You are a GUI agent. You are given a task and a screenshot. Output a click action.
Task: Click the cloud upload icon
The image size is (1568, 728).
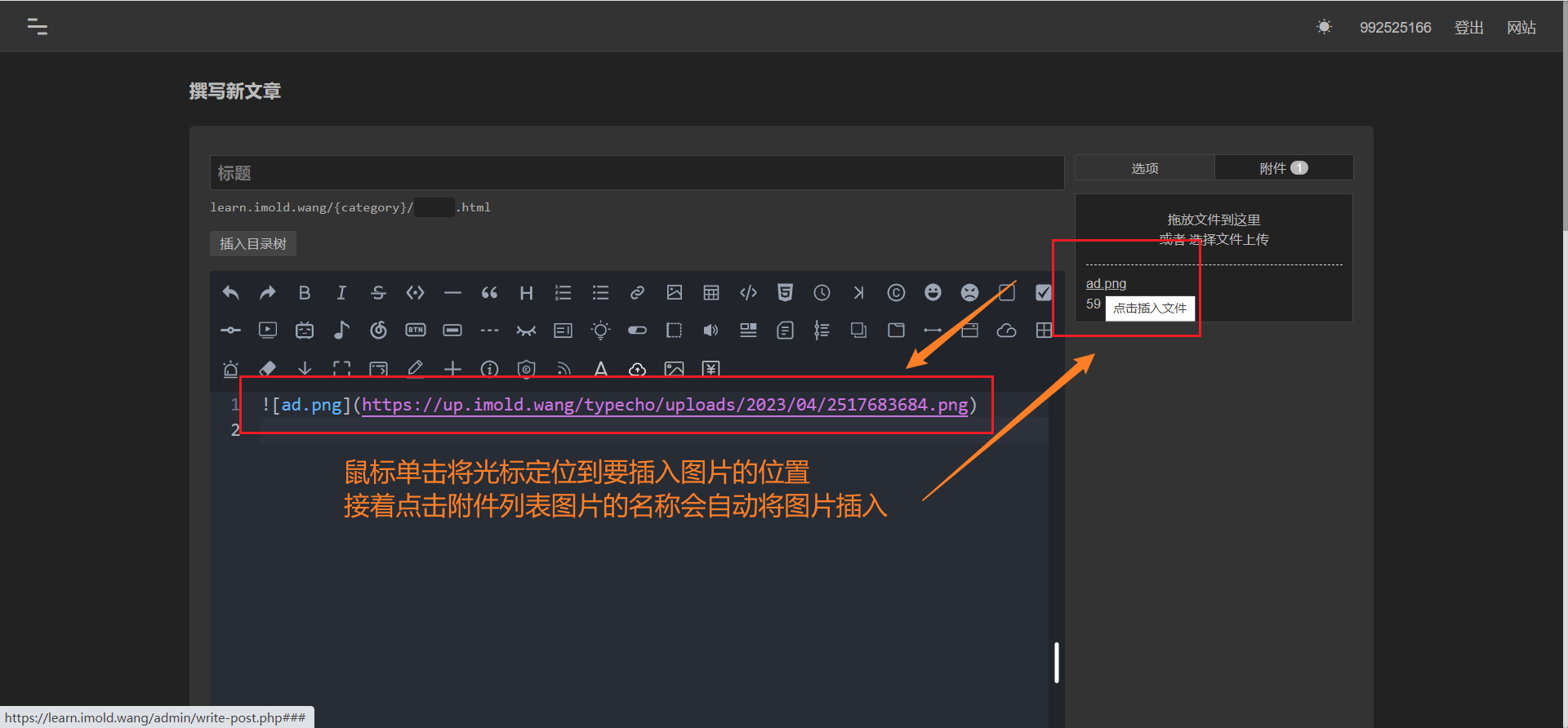(x=637, y=369)
